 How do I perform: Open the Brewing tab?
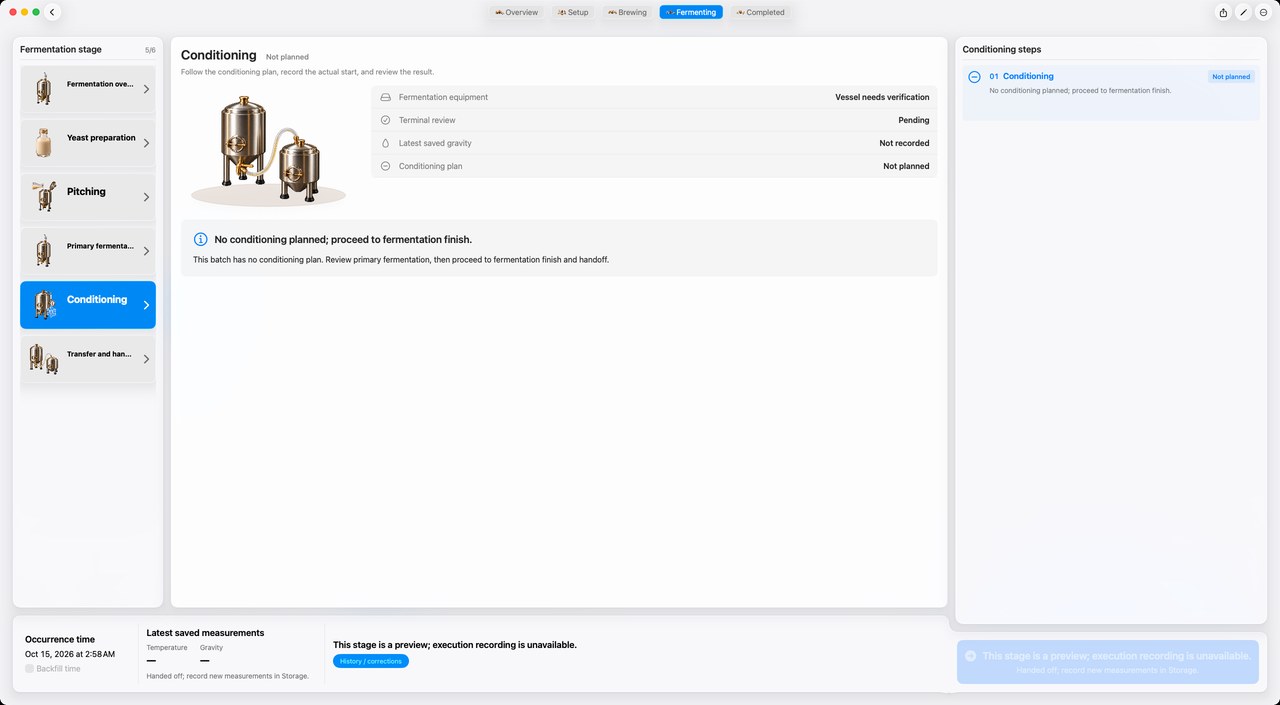627,12
